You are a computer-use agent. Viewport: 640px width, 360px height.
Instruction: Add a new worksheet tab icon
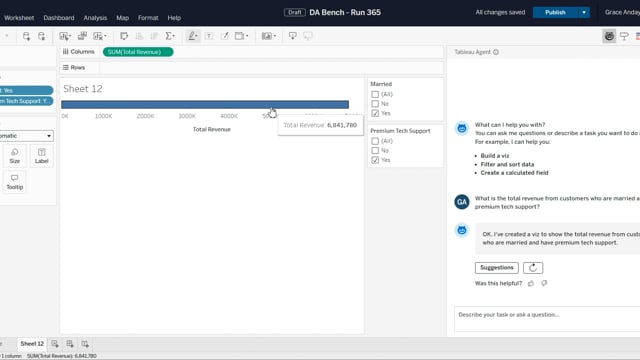tap(55, 344)
